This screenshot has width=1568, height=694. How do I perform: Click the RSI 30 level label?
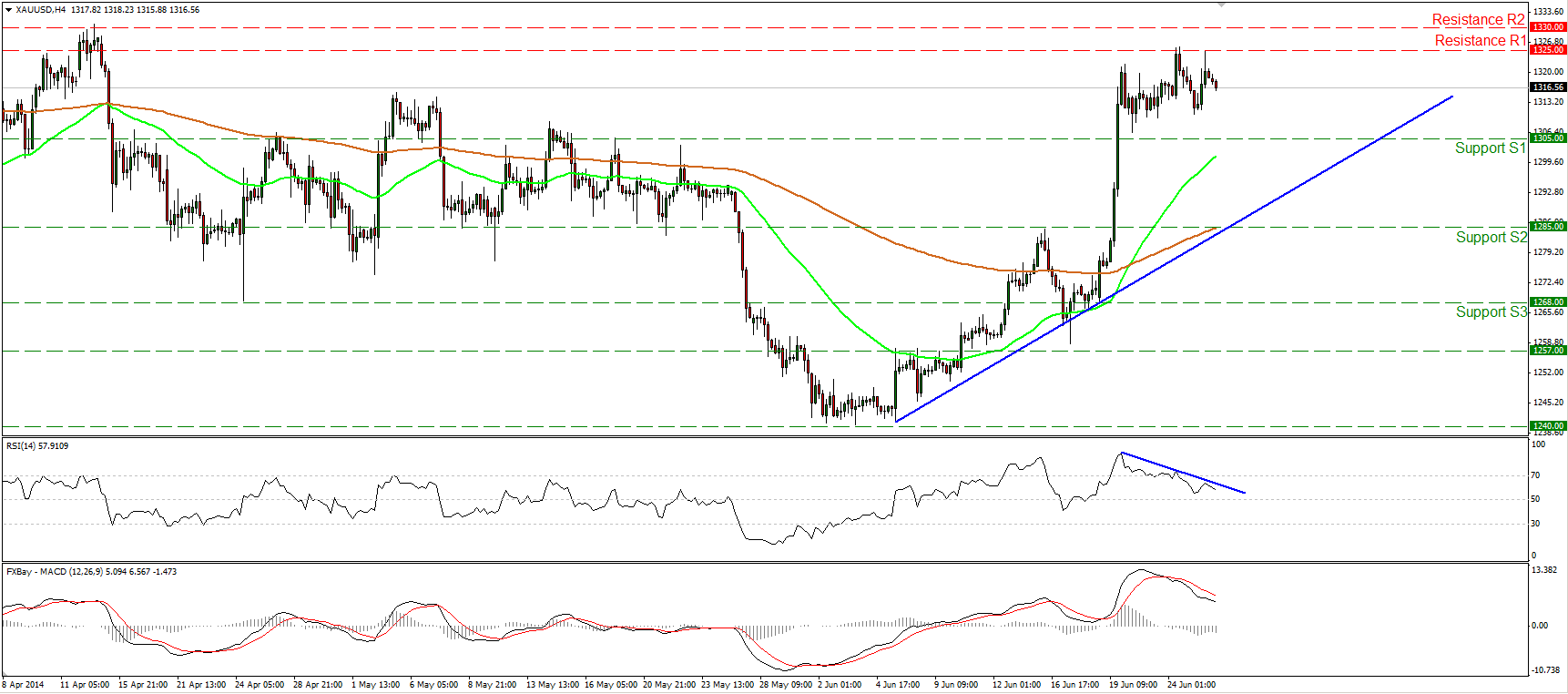(x=1536, y=524)
